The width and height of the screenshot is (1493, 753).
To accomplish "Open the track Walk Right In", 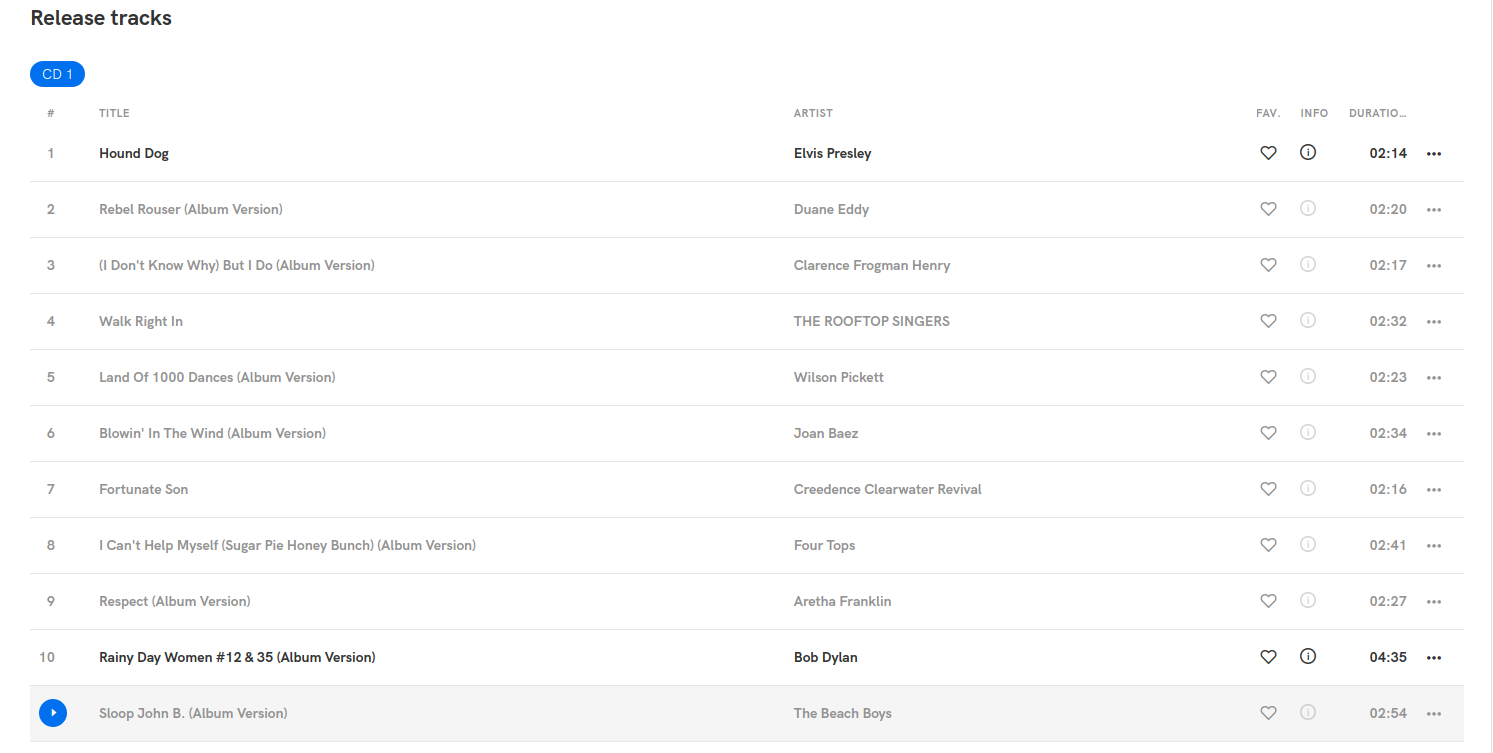I will coord(141,321).
